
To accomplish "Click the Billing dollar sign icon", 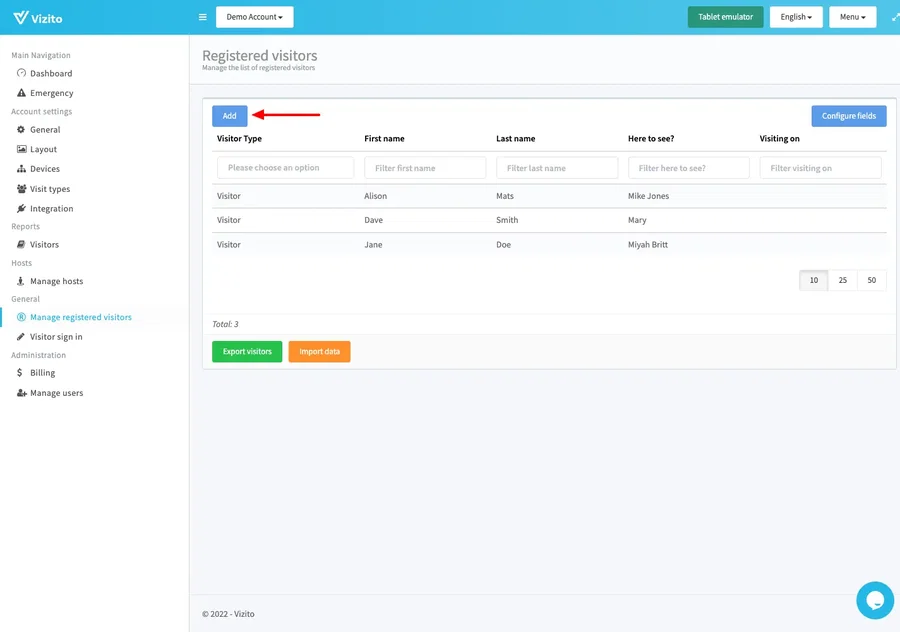I will coord(21,373).
